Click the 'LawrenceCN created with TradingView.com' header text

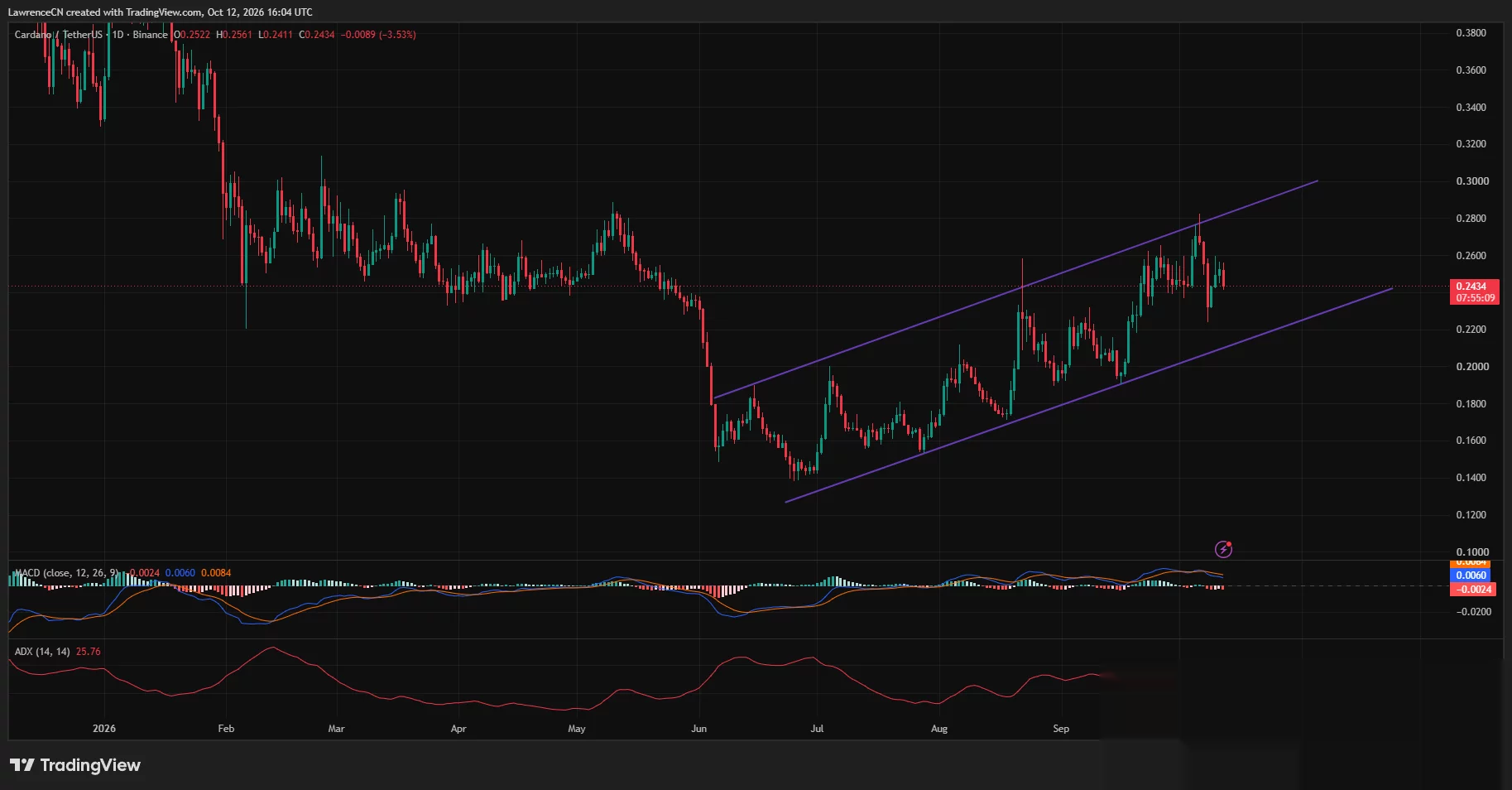(103, 12)
